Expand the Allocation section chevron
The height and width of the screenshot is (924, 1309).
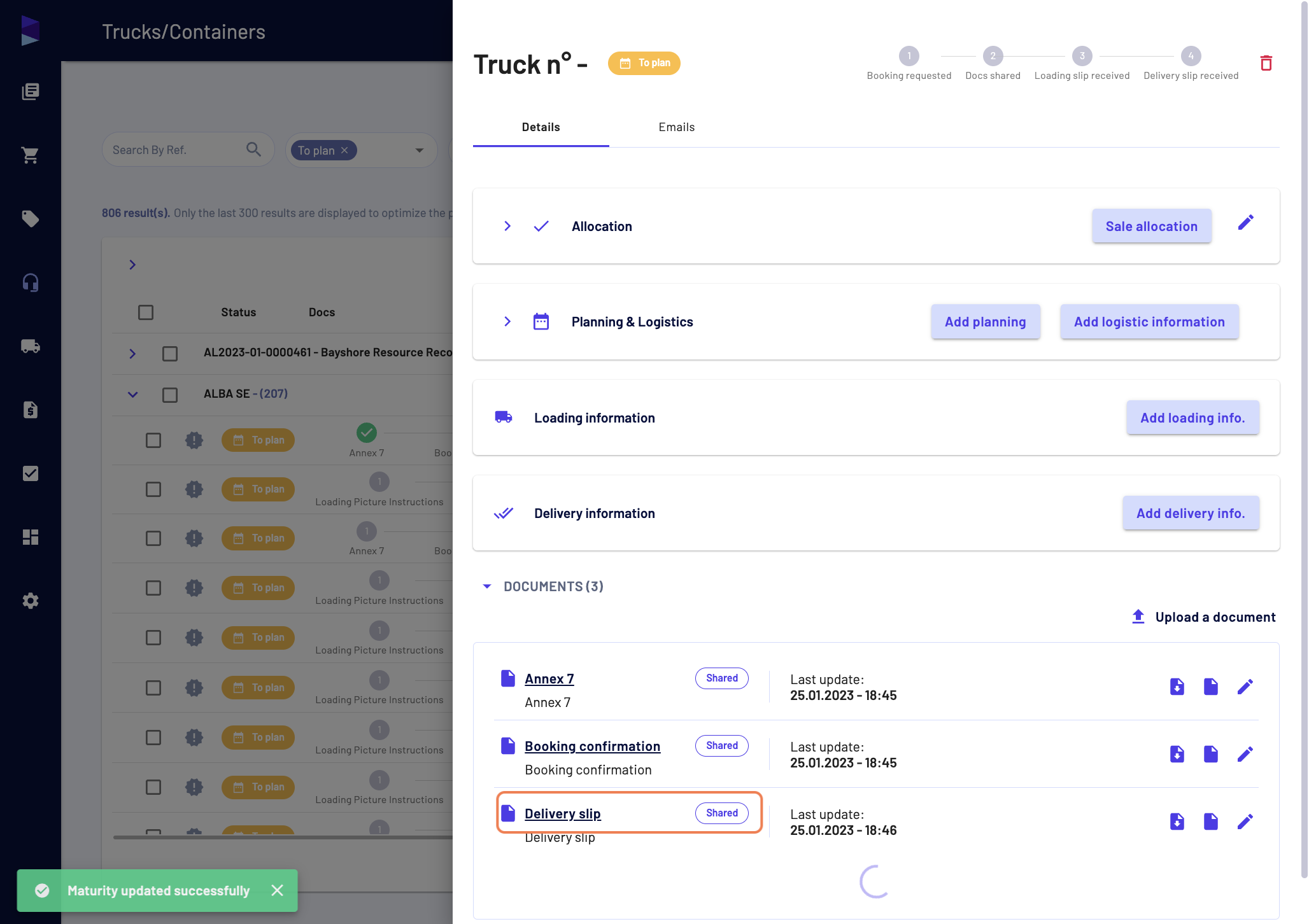(507, 226)
